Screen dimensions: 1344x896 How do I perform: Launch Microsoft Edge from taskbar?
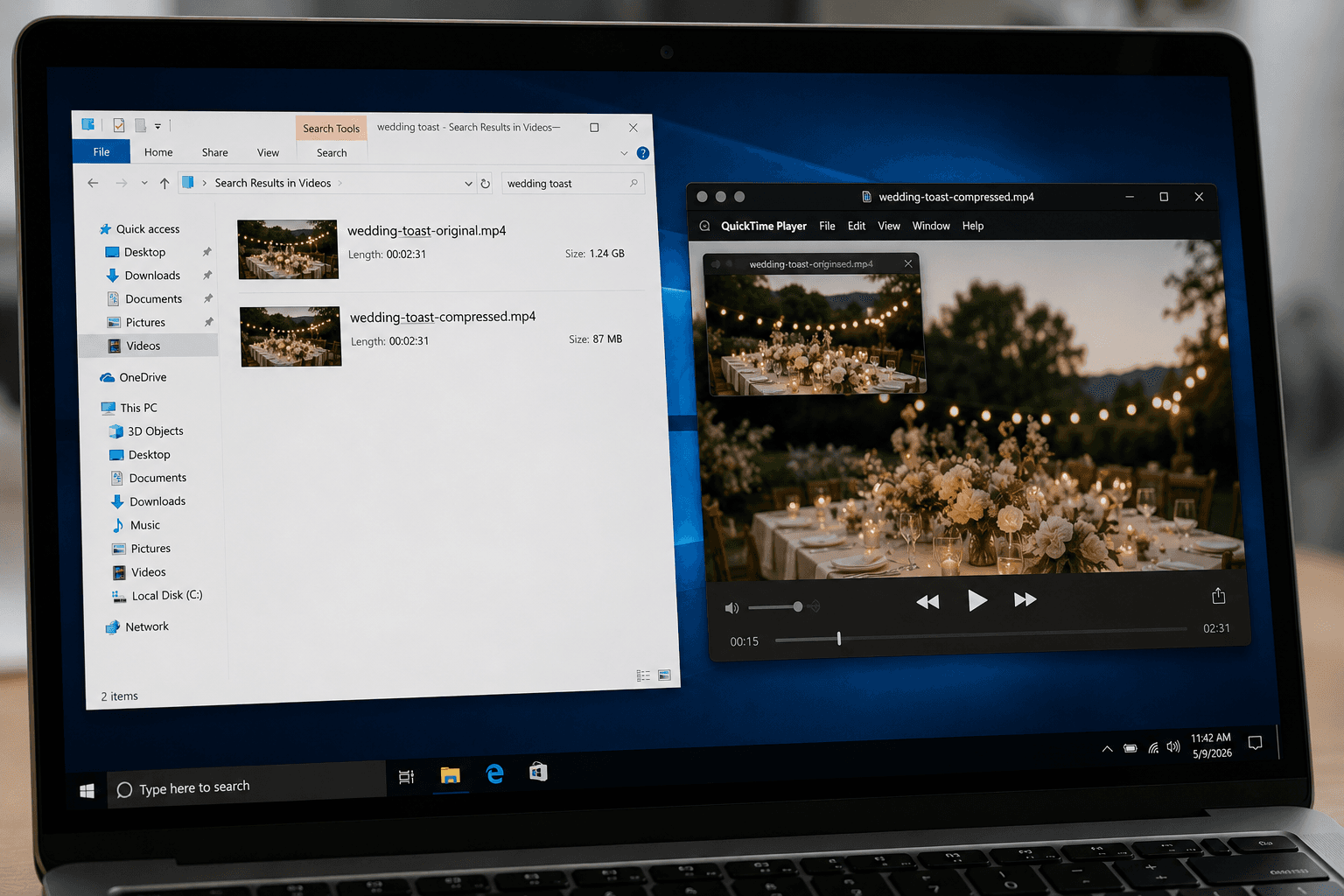(494, 773)
